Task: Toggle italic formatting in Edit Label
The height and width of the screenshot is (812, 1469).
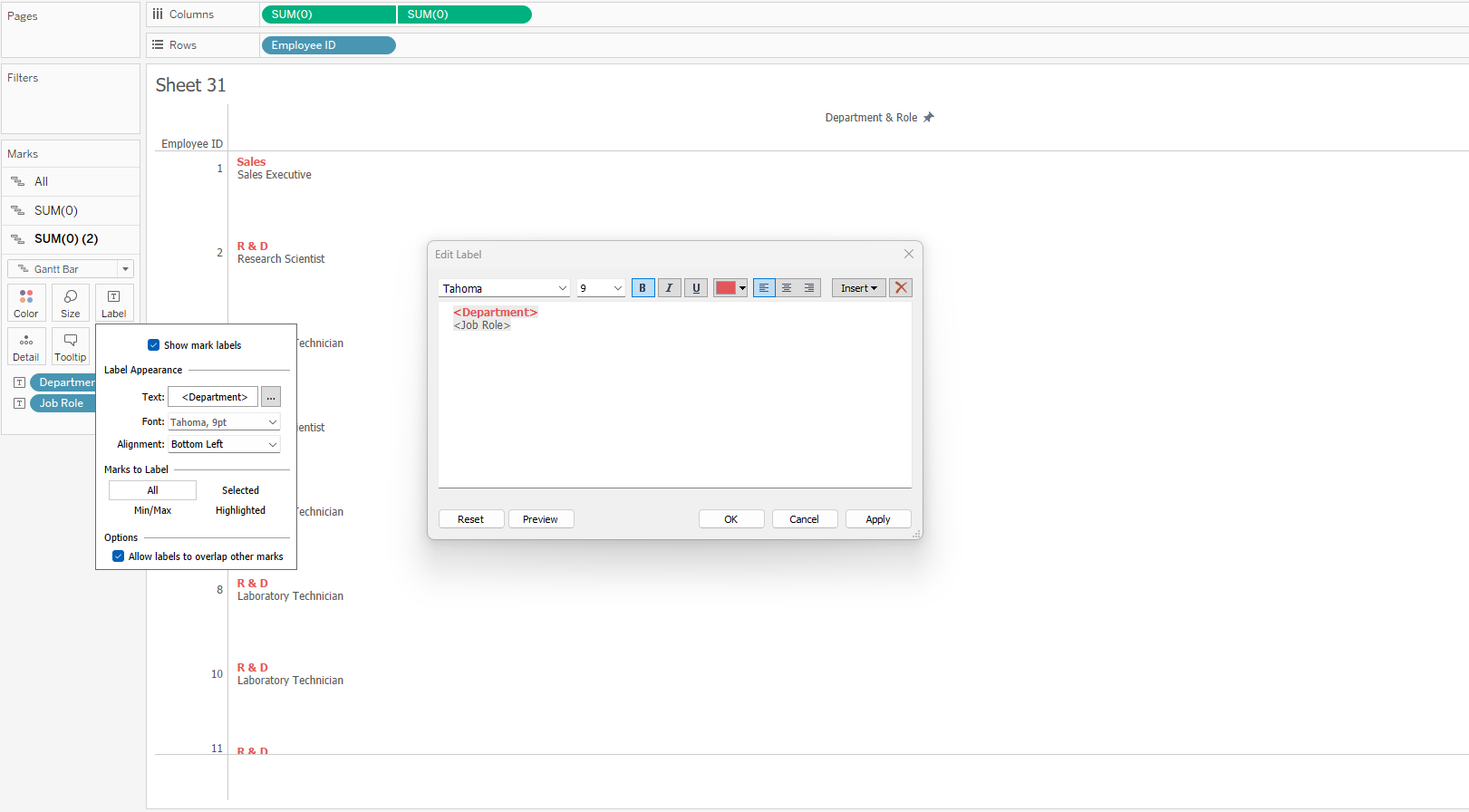Action: pyautogui.click(x=669, y=288)
